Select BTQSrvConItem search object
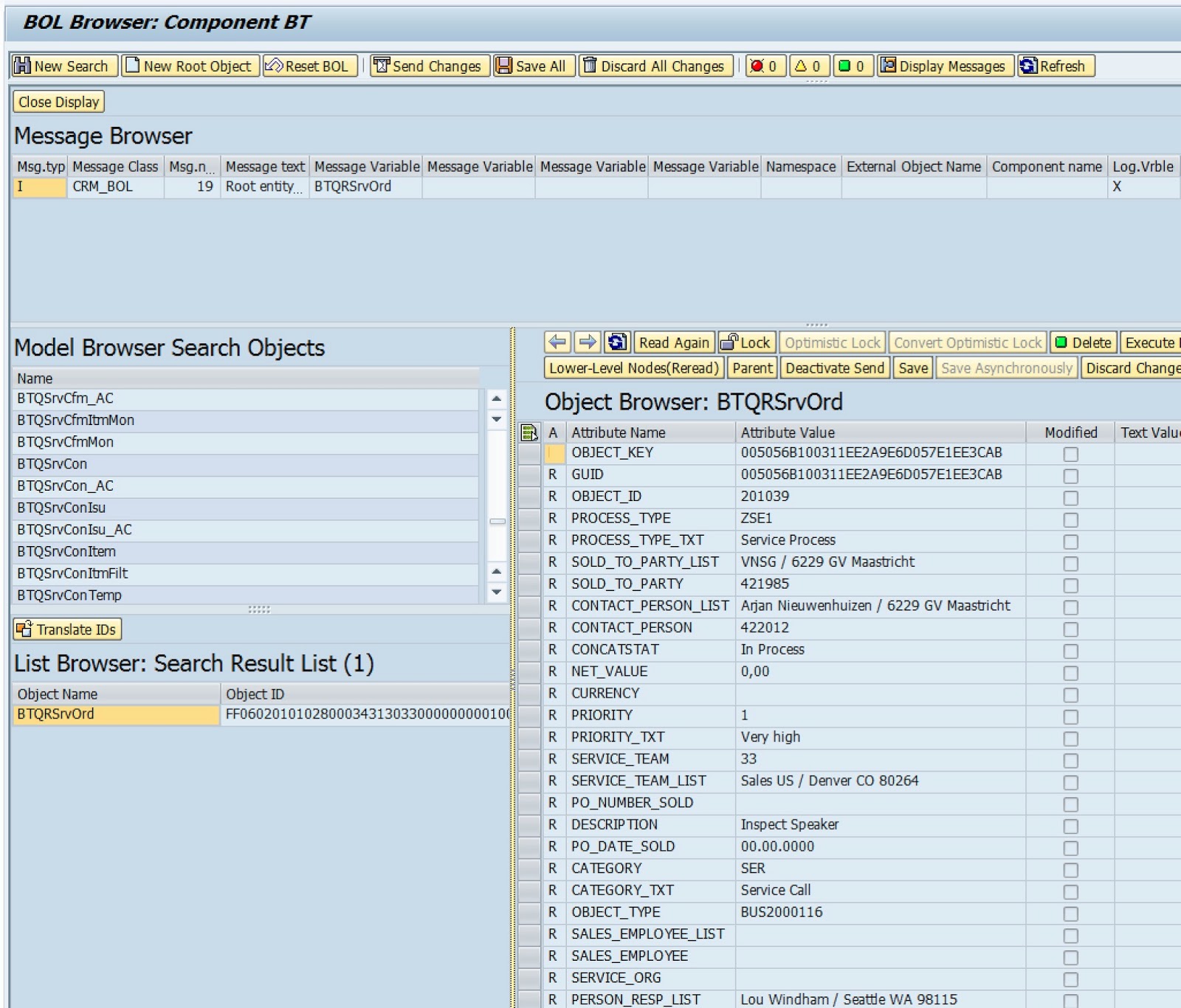Screen dimensions: 1181x1008 tap(246, 551)
